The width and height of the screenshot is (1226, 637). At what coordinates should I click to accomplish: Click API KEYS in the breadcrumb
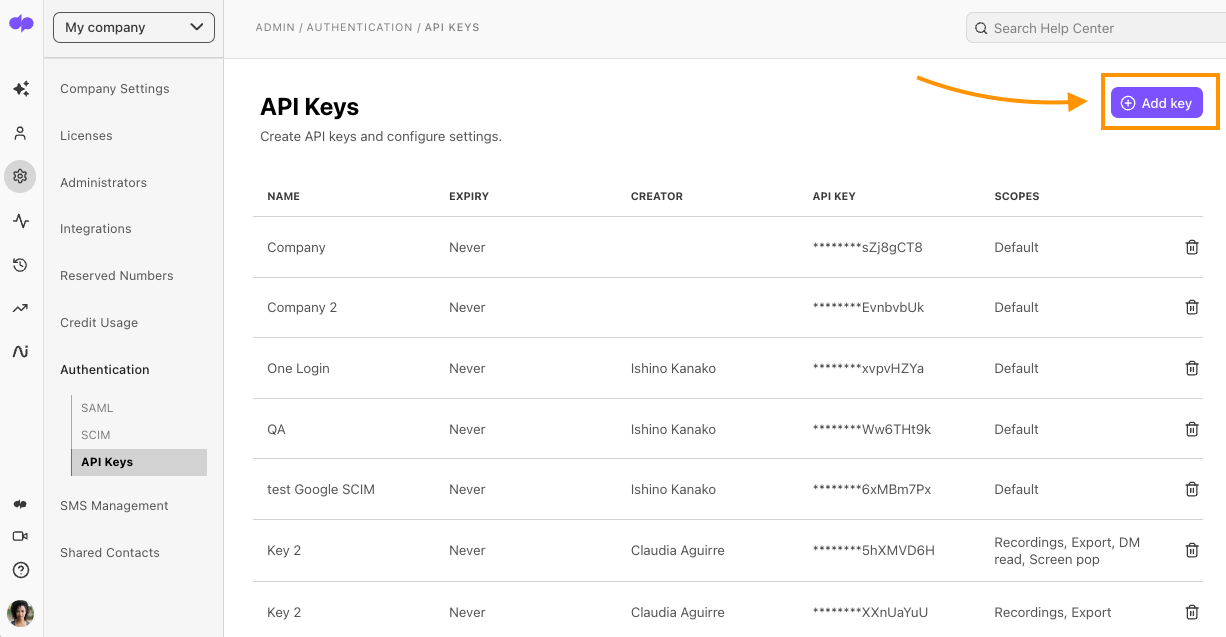(x=452, y=27)
